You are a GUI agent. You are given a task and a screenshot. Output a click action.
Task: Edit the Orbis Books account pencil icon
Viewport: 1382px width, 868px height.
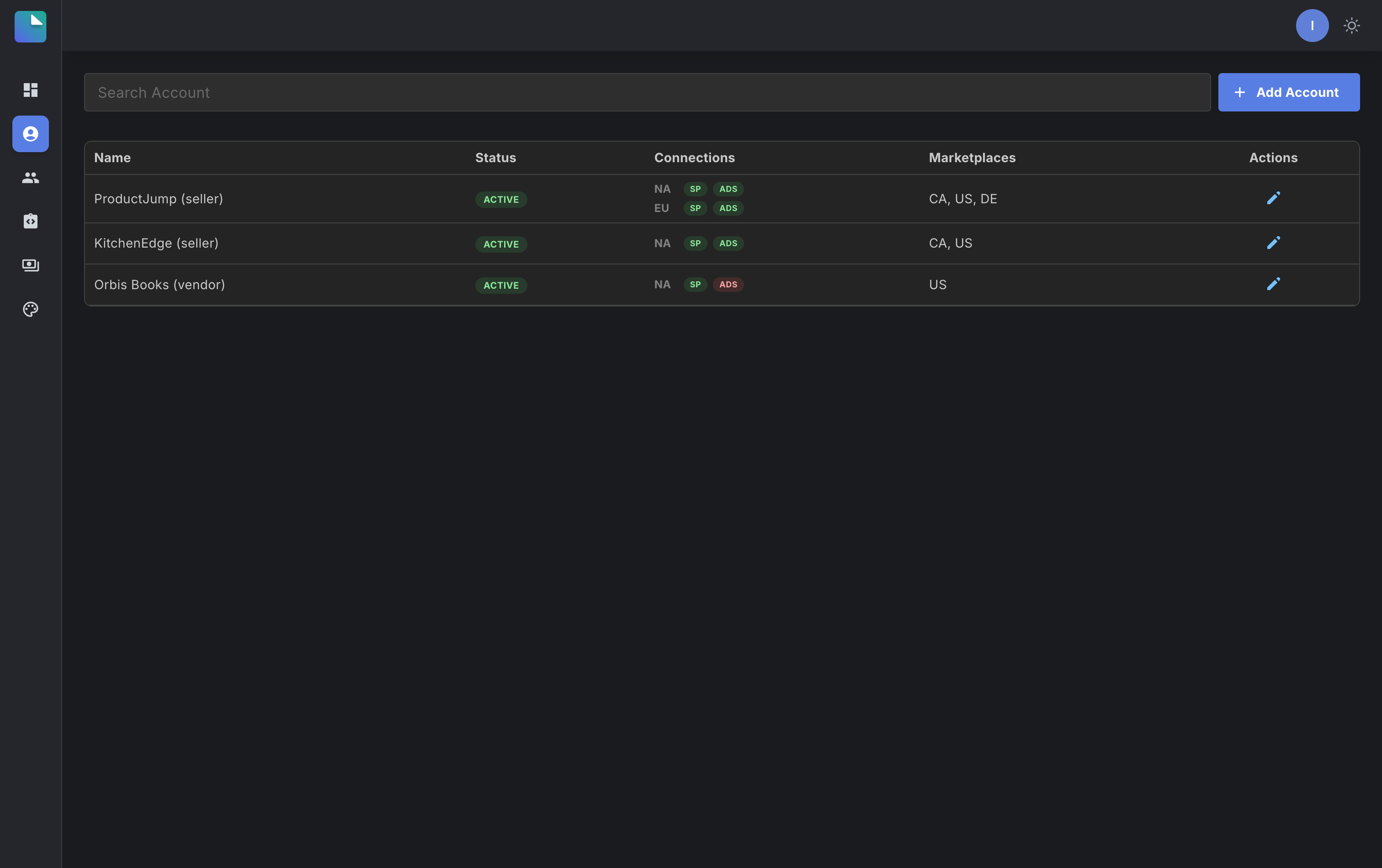pos(1273,285)
